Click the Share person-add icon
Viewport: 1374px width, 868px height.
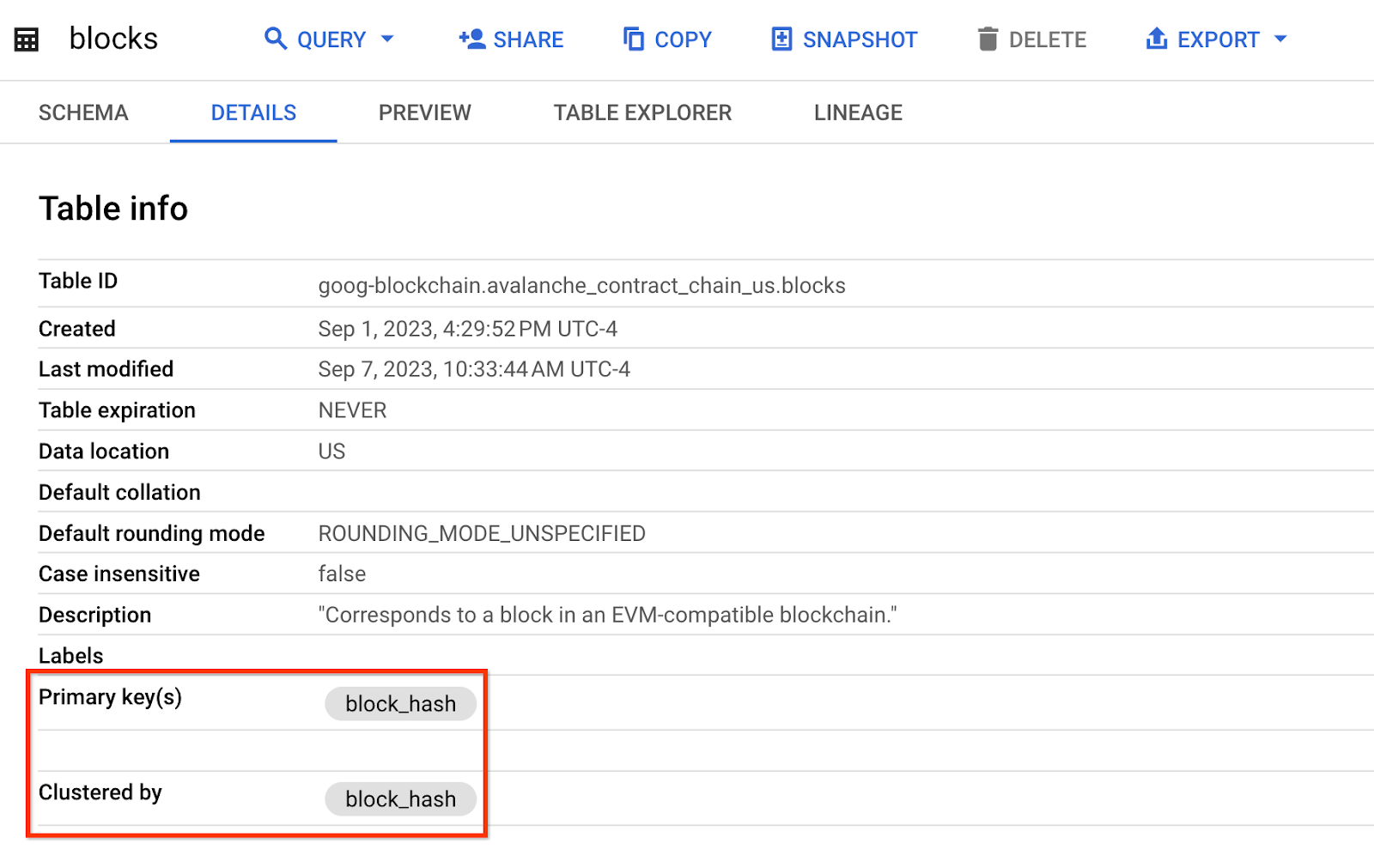click(471, 39)
